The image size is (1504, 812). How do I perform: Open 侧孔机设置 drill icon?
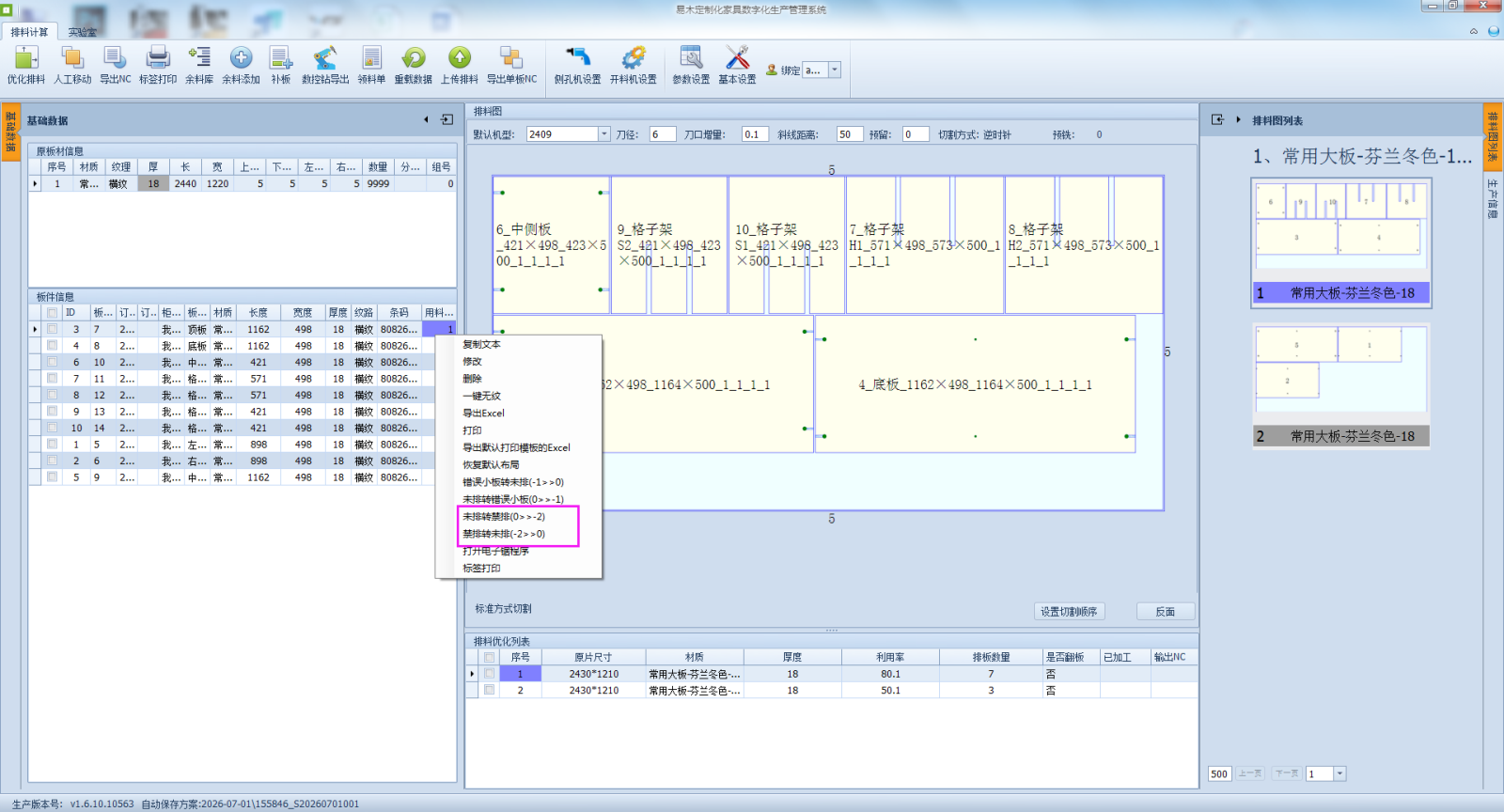[x=577, y=58]
